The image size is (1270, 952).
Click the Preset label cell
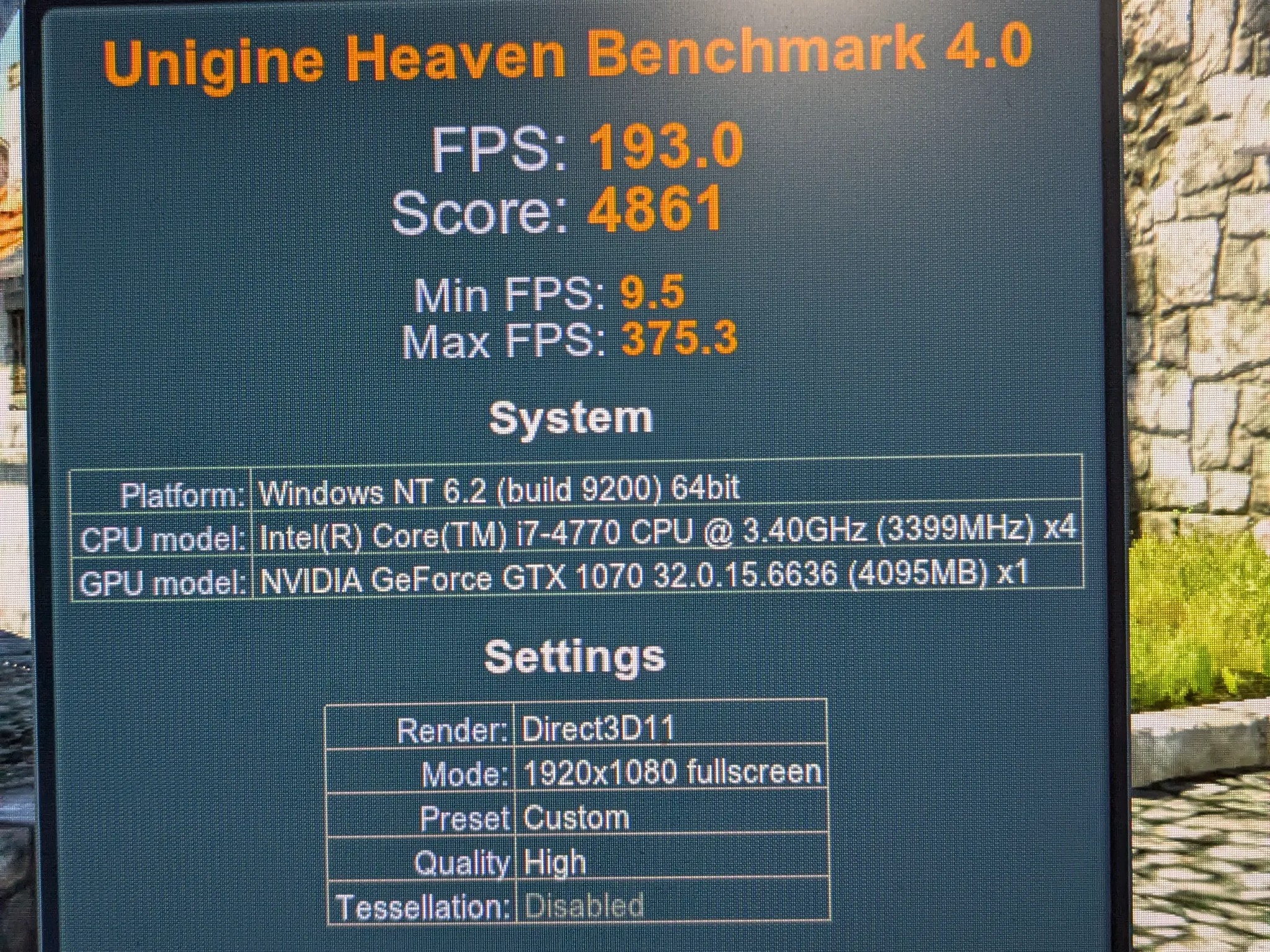point(421,817)
